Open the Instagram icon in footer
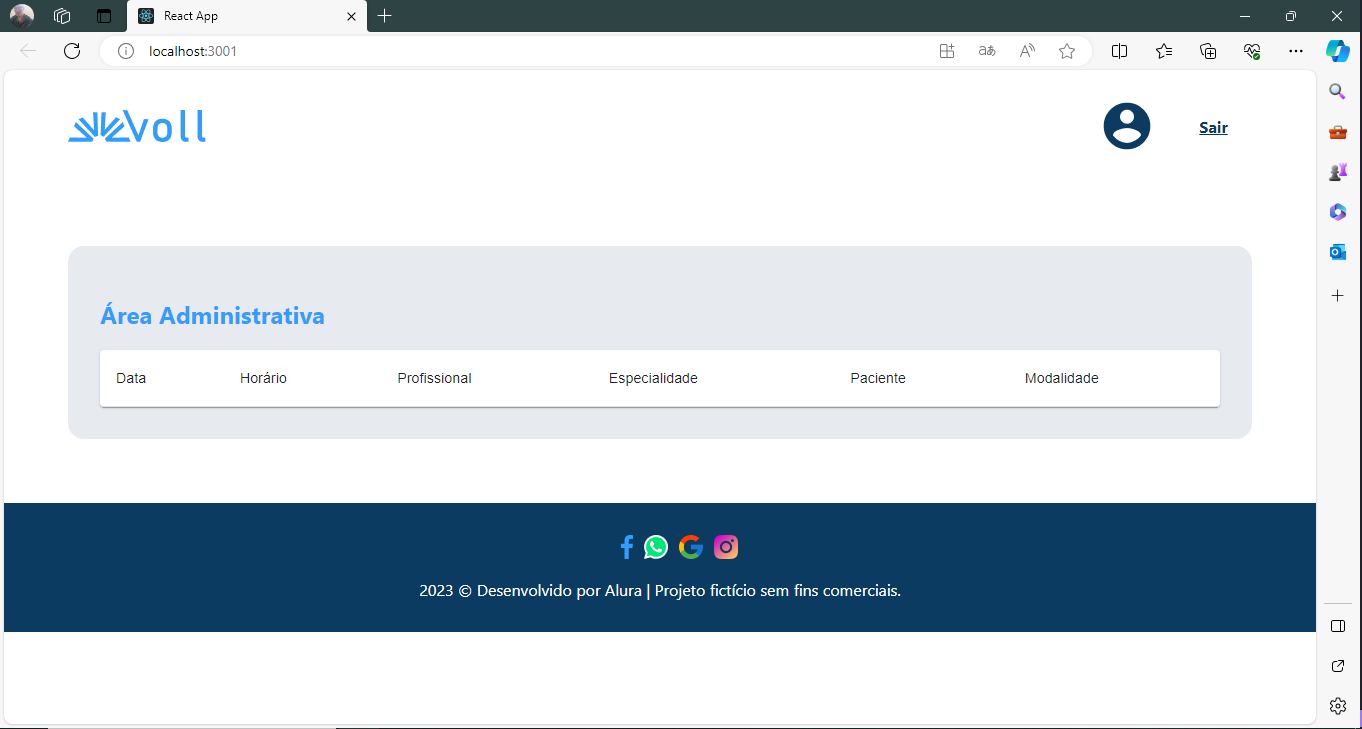1362x729 pixels. 726,547
